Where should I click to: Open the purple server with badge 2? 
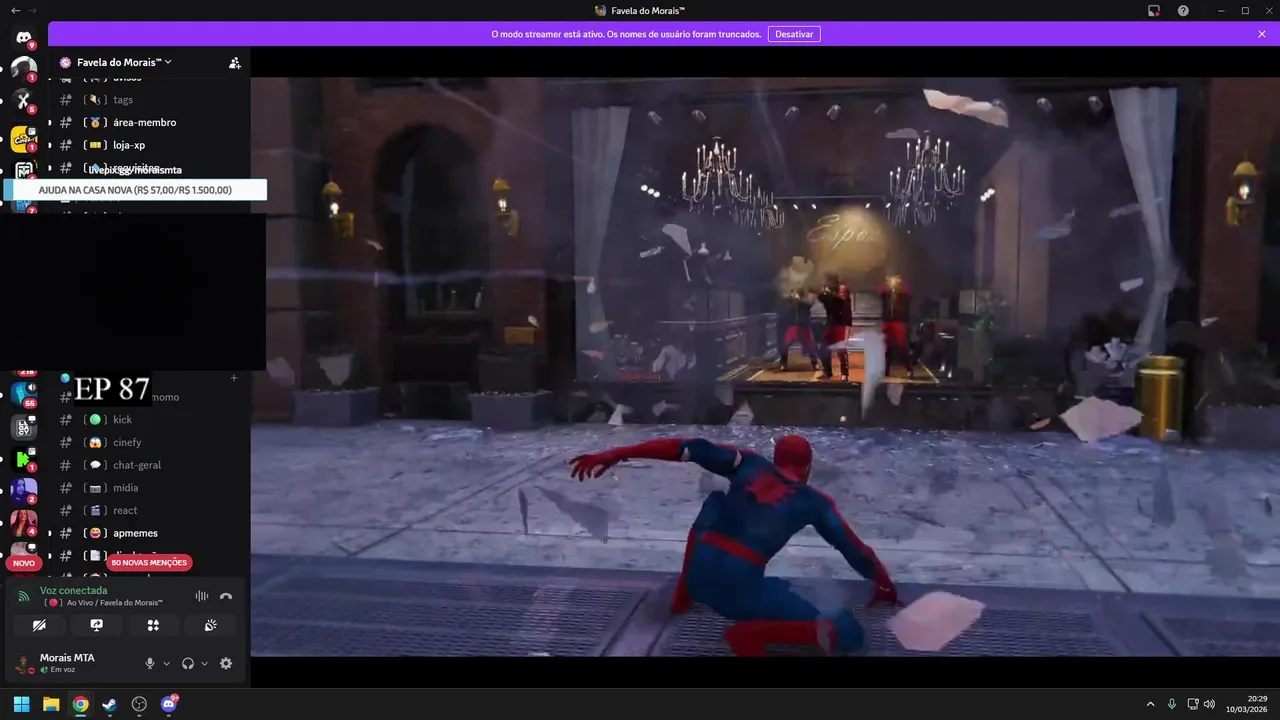pyautogui.click(x=24, y=491)
